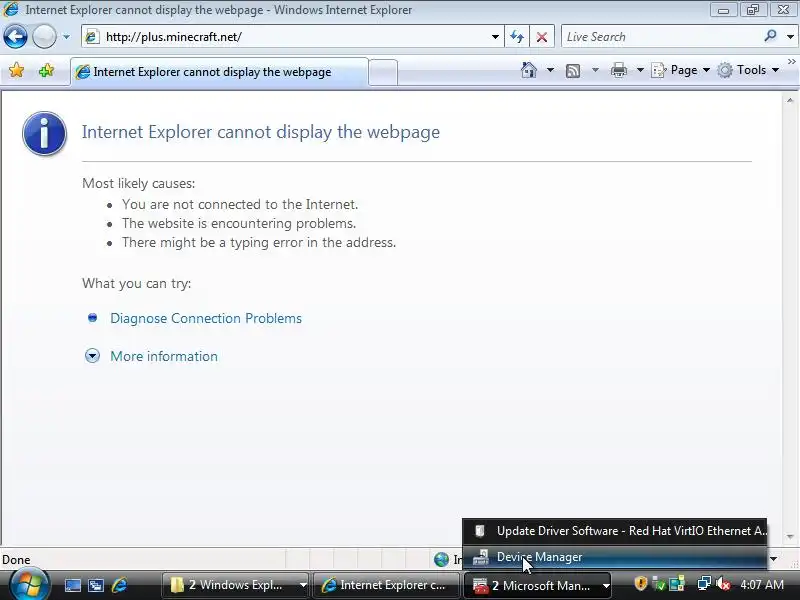The width and height of the screenshot is (800, 600).
Task: Click the security shield tray icon
Action: point(640,583)
